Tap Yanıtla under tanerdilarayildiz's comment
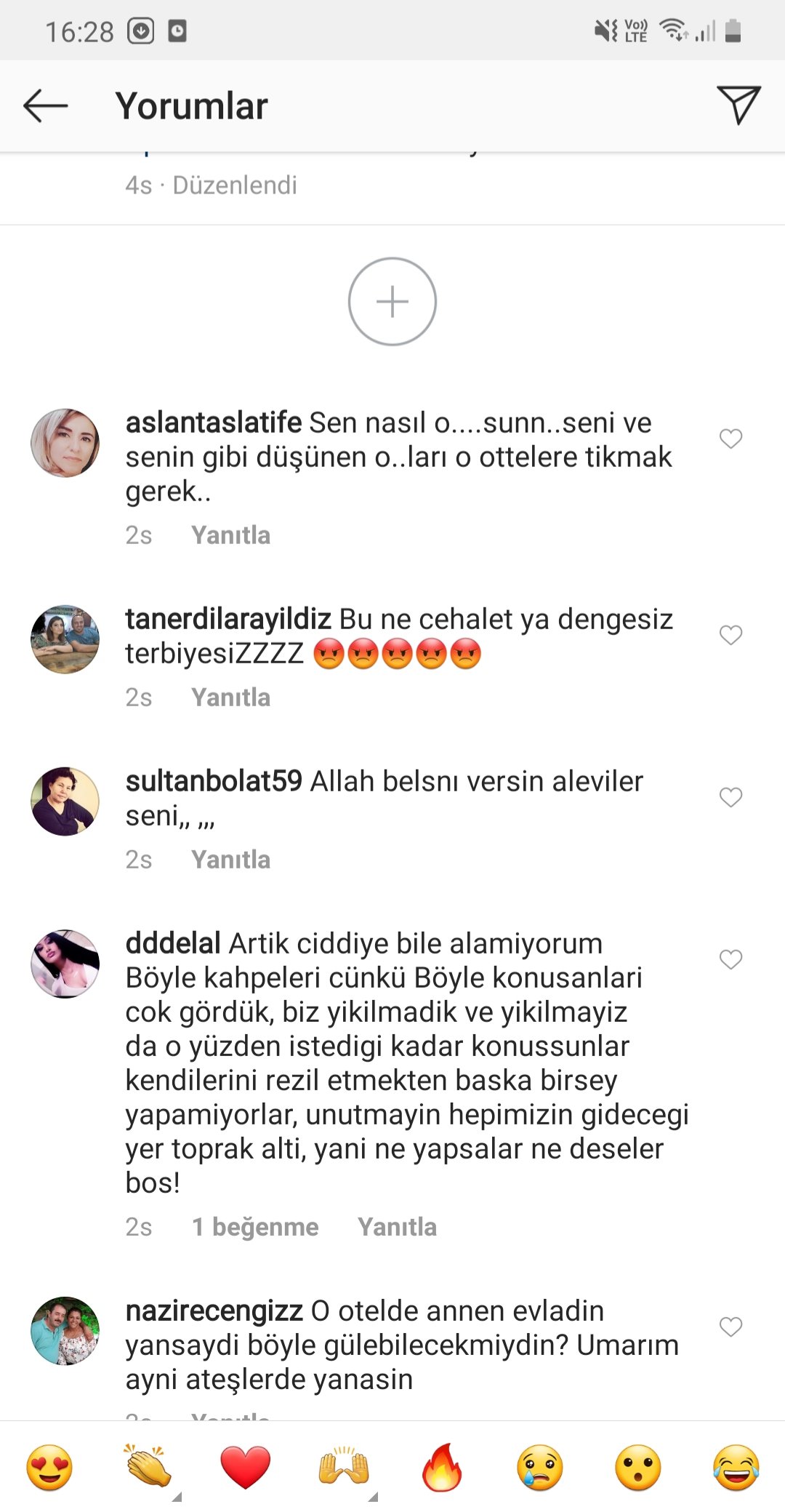The width and height of the screenshot is (785, 1512). coord(230,697)
